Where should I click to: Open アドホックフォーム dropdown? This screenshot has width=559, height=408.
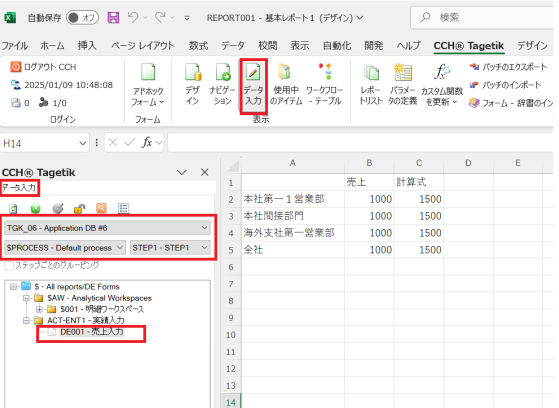148,85
